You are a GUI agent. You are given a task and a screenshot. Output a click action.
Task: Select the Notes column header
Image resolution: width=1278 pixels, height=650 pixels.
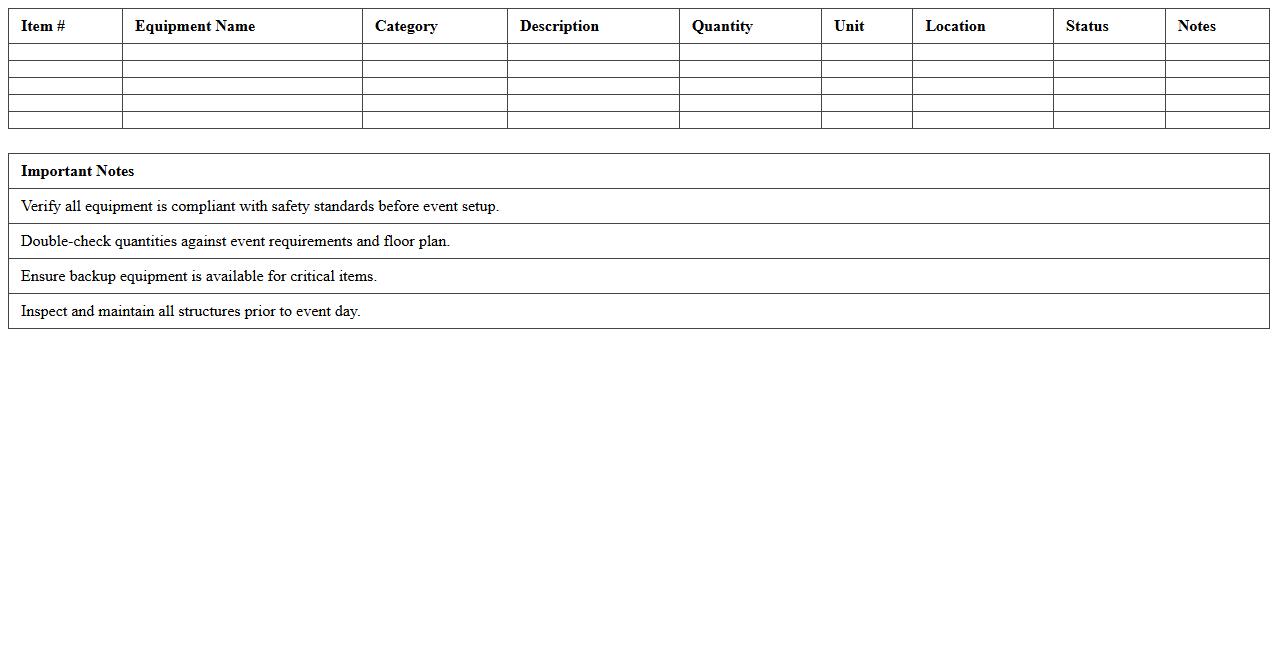[x=1197, y=26]
